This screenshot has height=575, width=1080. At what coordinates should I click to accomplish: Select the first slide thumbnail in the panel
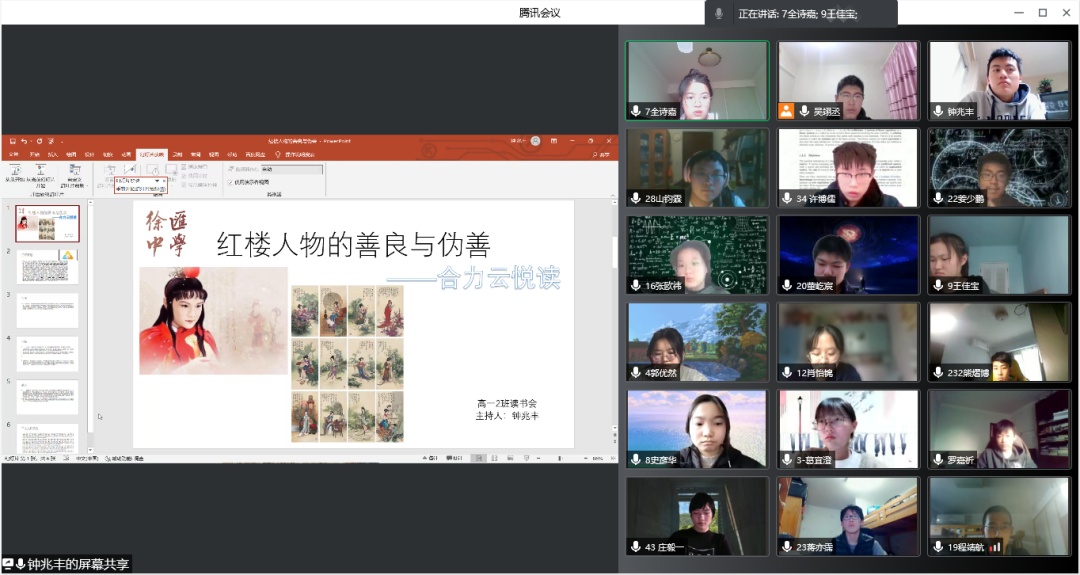(x=48, y=223)
